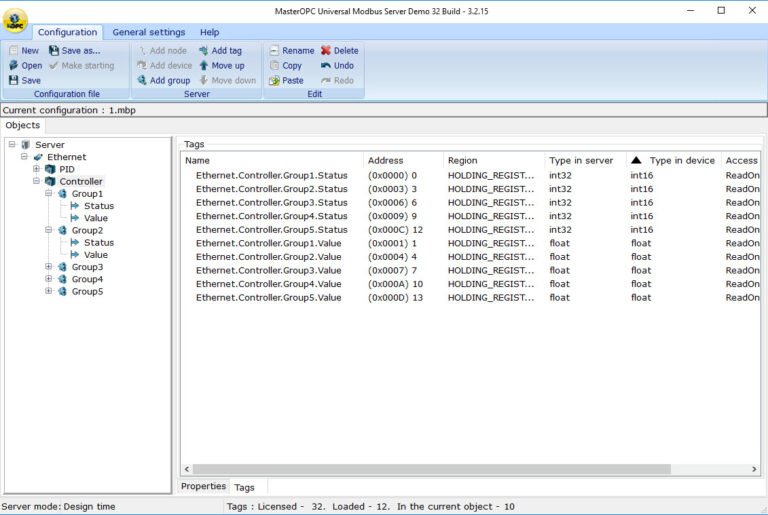Expand the Group5 tree node
The width and height of the screenshot is (768, 515).
(48, 291)
